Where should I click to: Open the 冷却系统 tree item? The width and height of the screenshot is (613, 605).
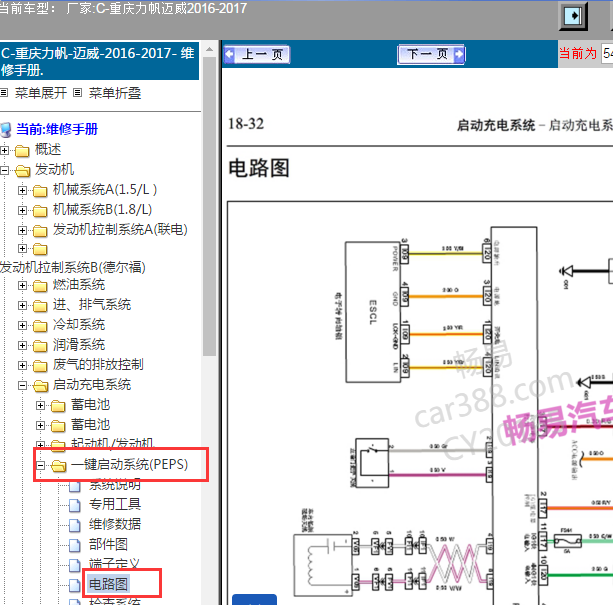[79, 325]
